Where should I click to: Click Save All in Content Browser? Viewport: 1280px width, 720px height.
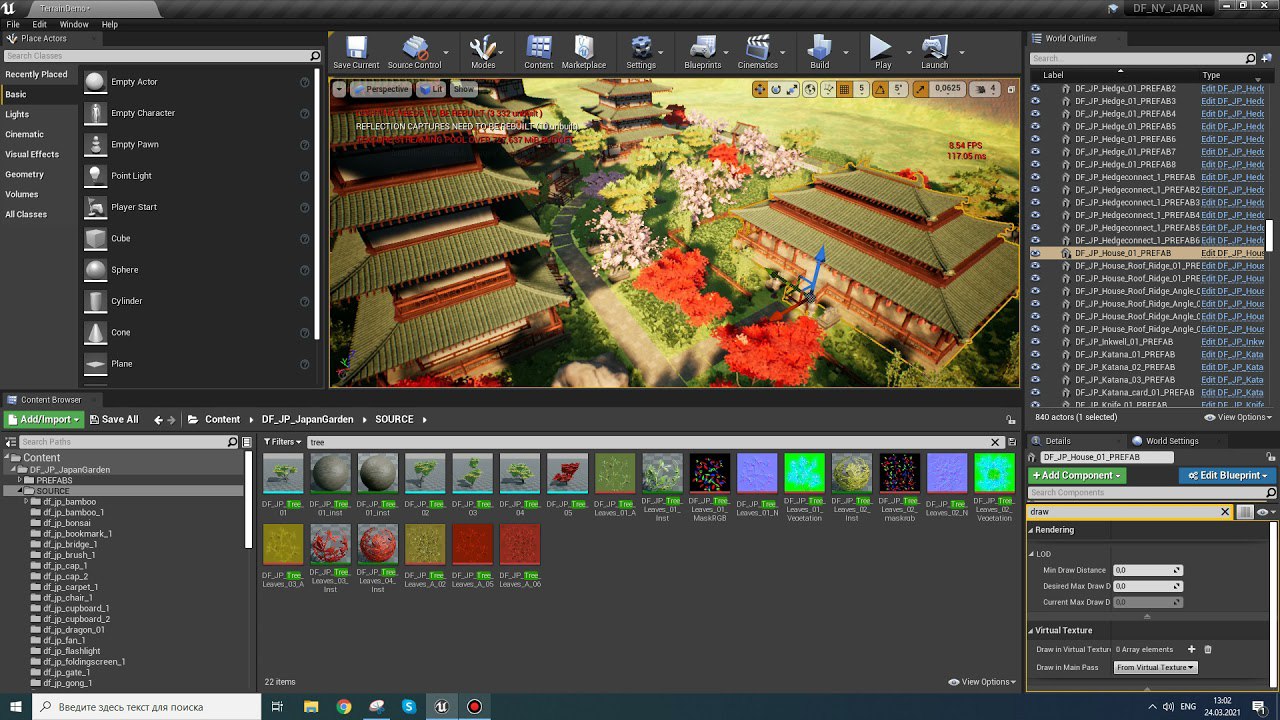(x=114, y=420)
